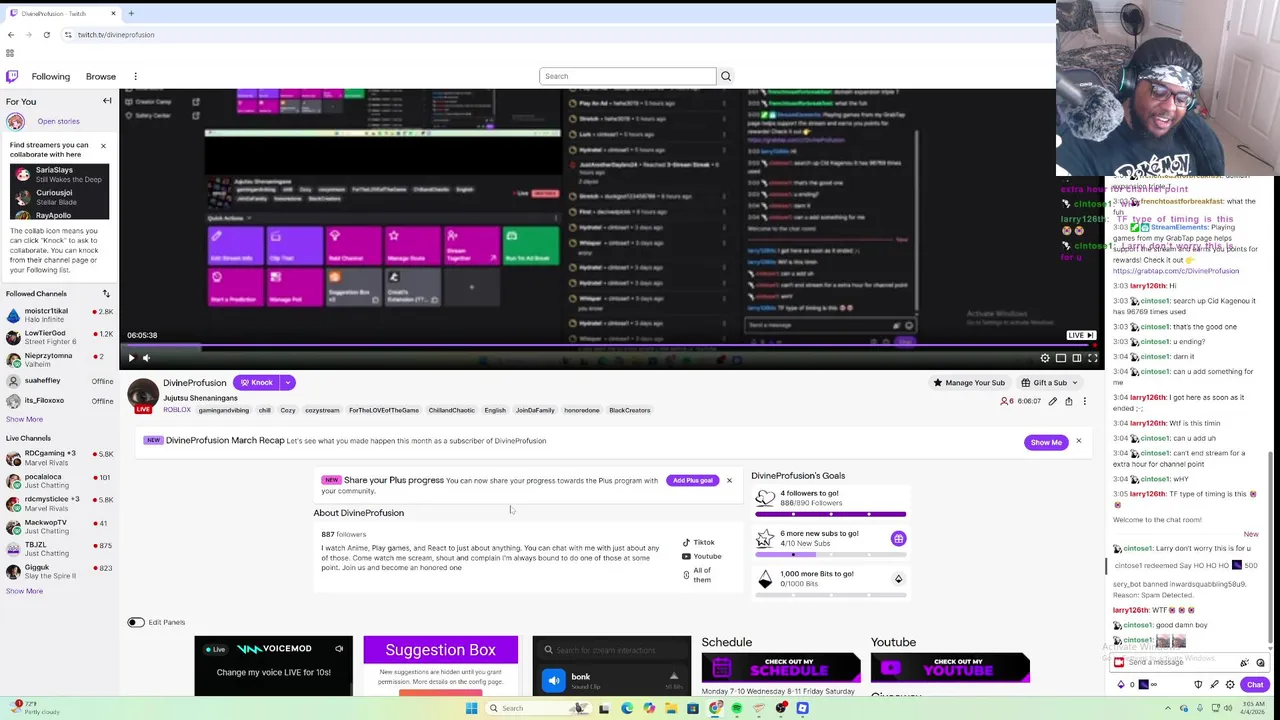Viewport: 1280px width, 720px height.
Task: Select moistcr1tikal in followed channels
Action: point(57,315)
